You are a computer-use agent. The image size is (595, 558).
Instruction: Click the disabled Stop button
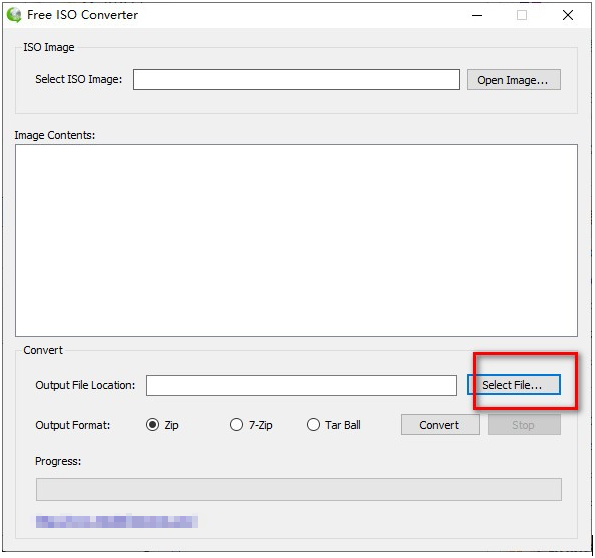click(x=524, y=425)
